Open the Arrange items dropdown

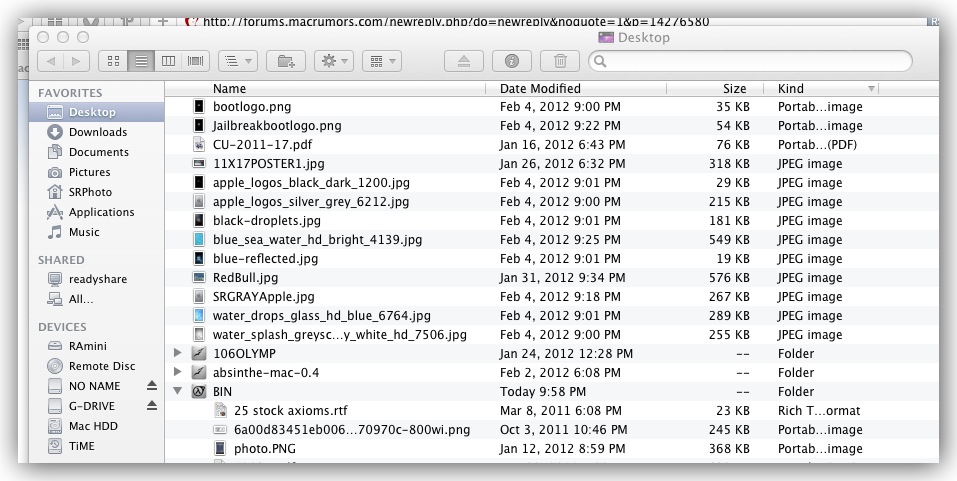point(238,61)
